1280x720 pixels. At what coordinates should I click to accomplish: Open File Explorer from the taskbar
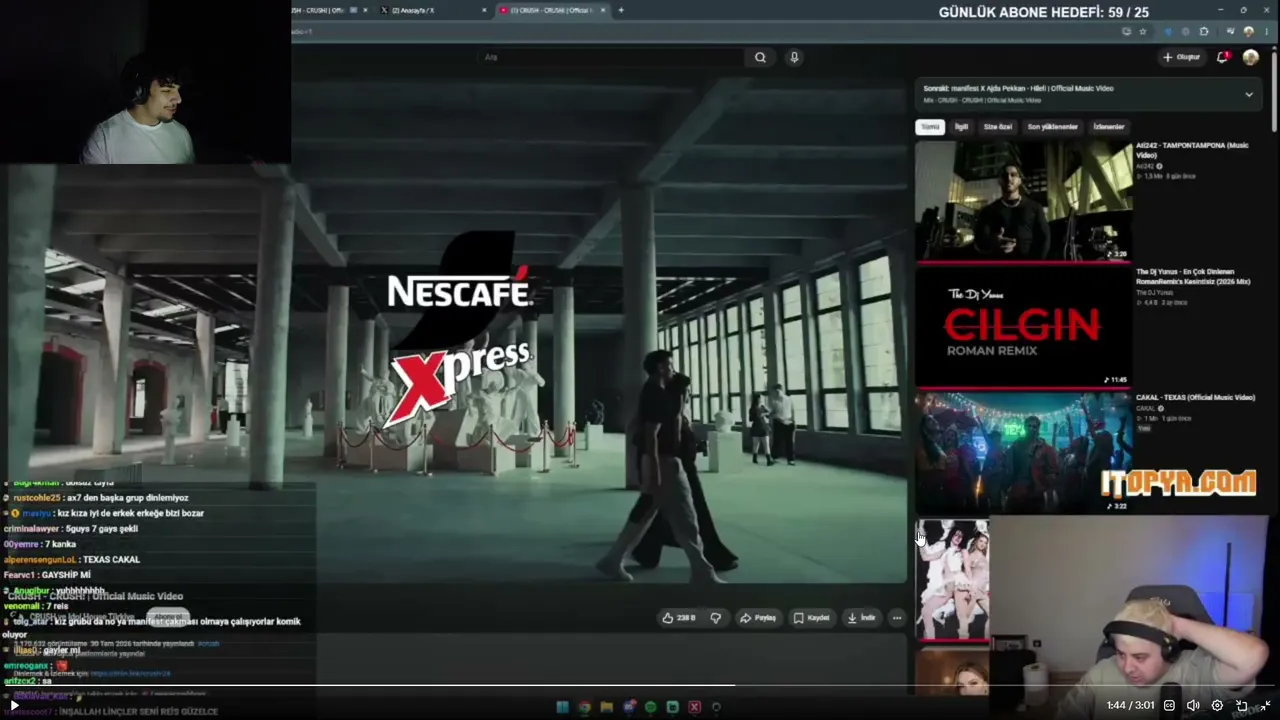[606, 707]
